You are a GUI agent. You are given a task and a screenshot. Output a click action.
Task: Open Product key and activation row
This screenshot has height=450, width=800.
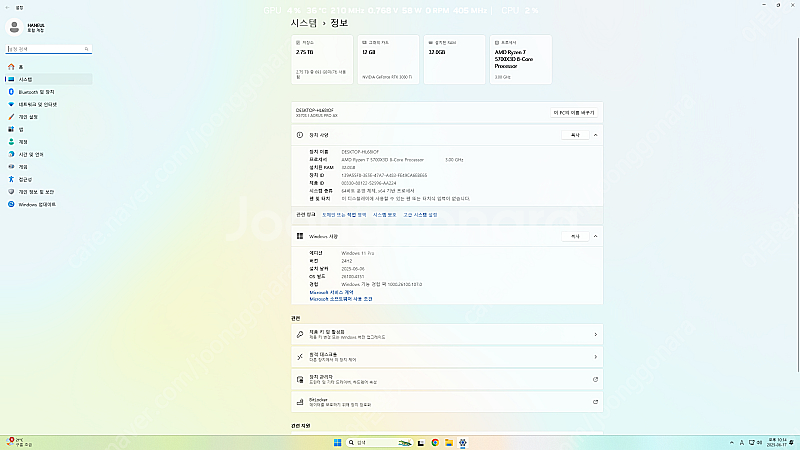[447, 335]
